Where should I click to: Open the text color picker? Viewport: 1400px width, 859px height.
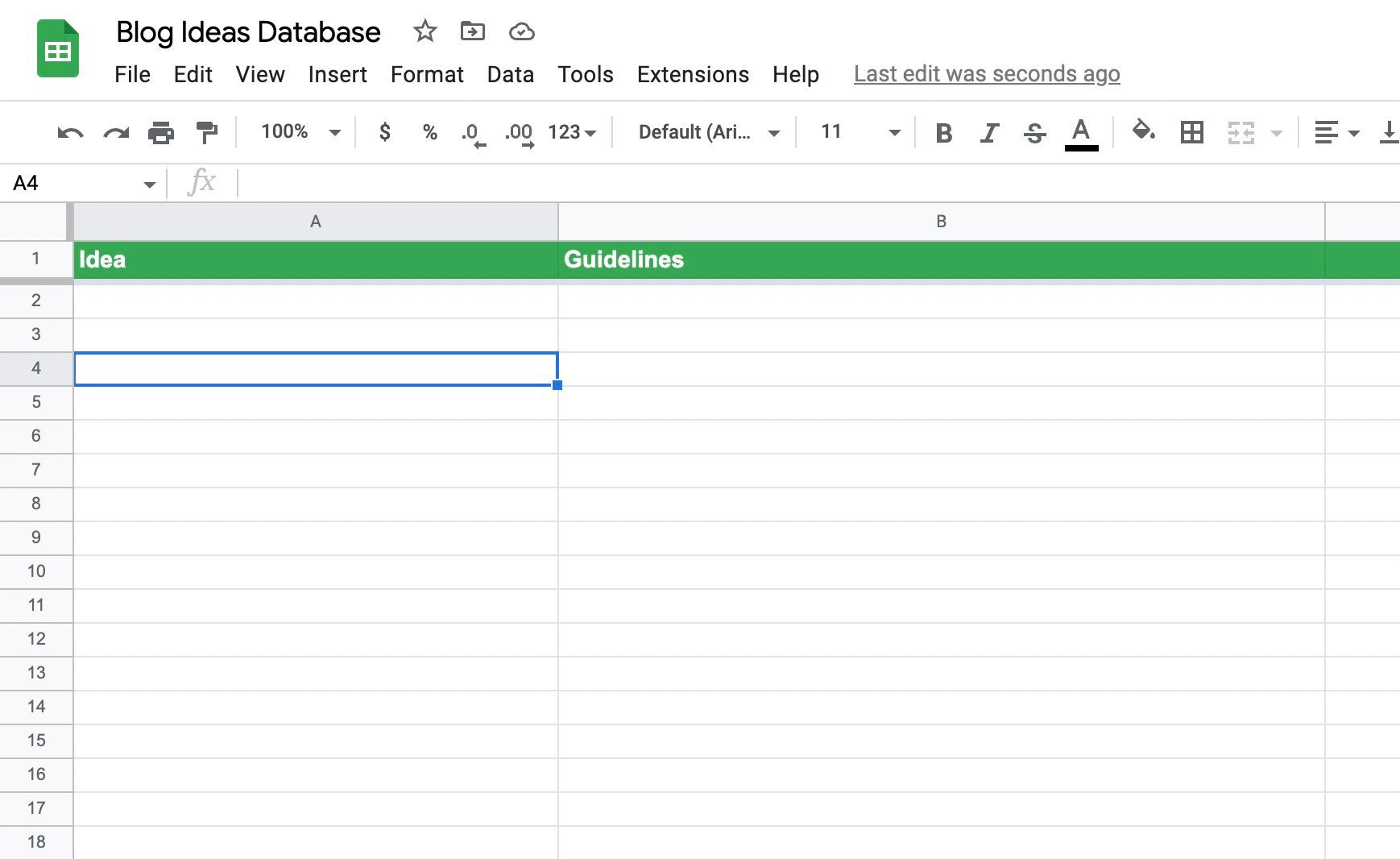tap(1081, 132)
